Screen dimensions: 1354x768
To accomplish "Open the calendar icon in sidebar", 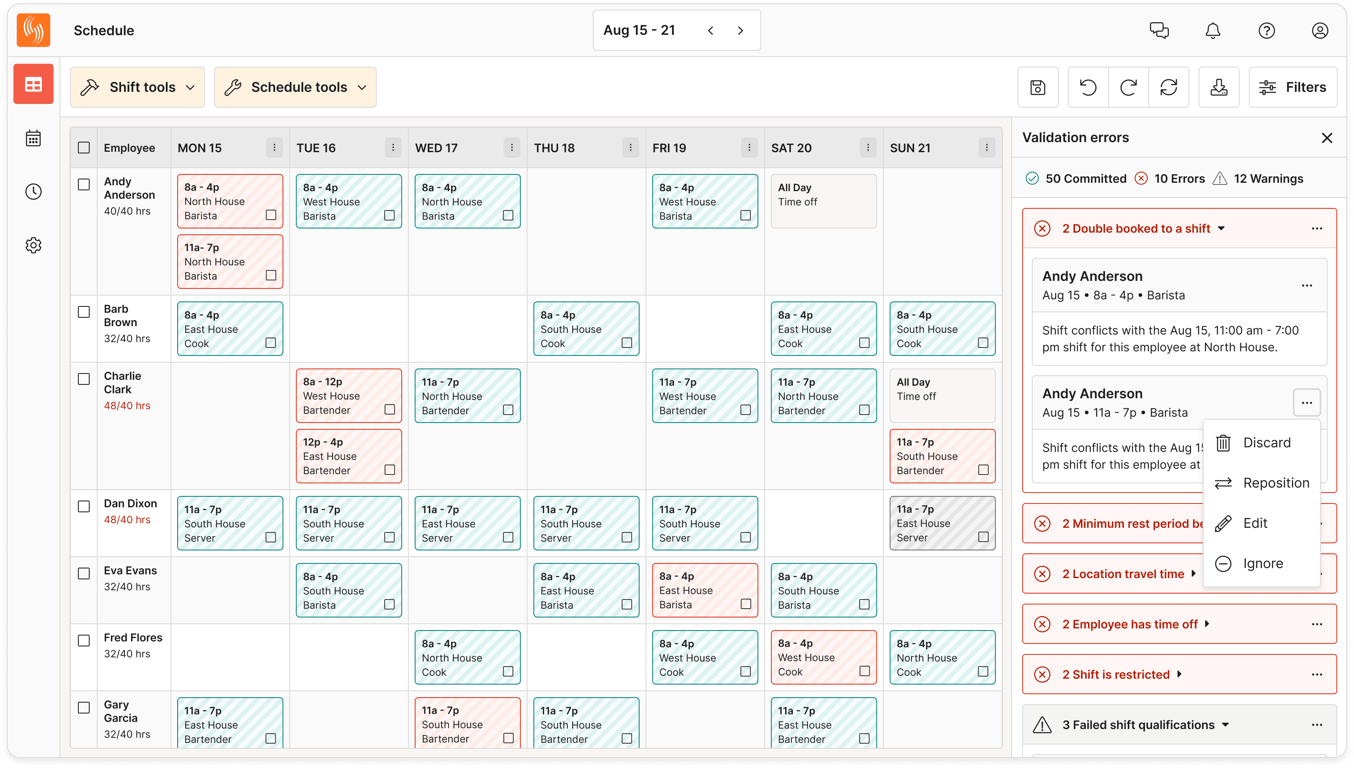I will [33, 139].
